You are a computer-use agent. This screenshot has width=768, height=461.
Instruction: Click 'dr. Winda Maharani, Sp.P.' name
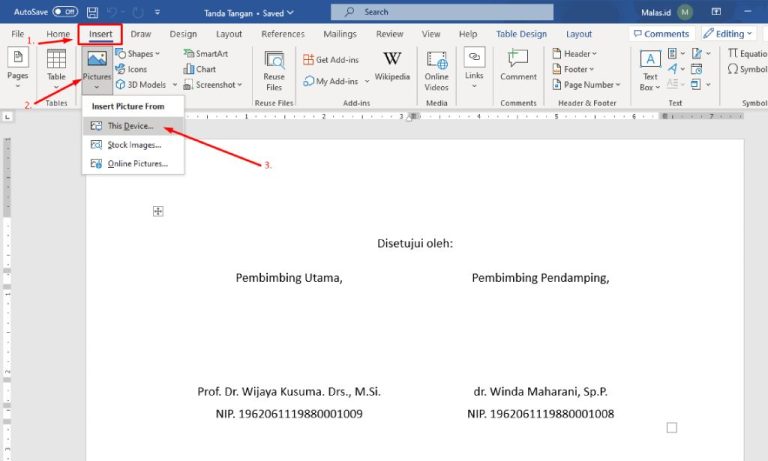(540, 391)
